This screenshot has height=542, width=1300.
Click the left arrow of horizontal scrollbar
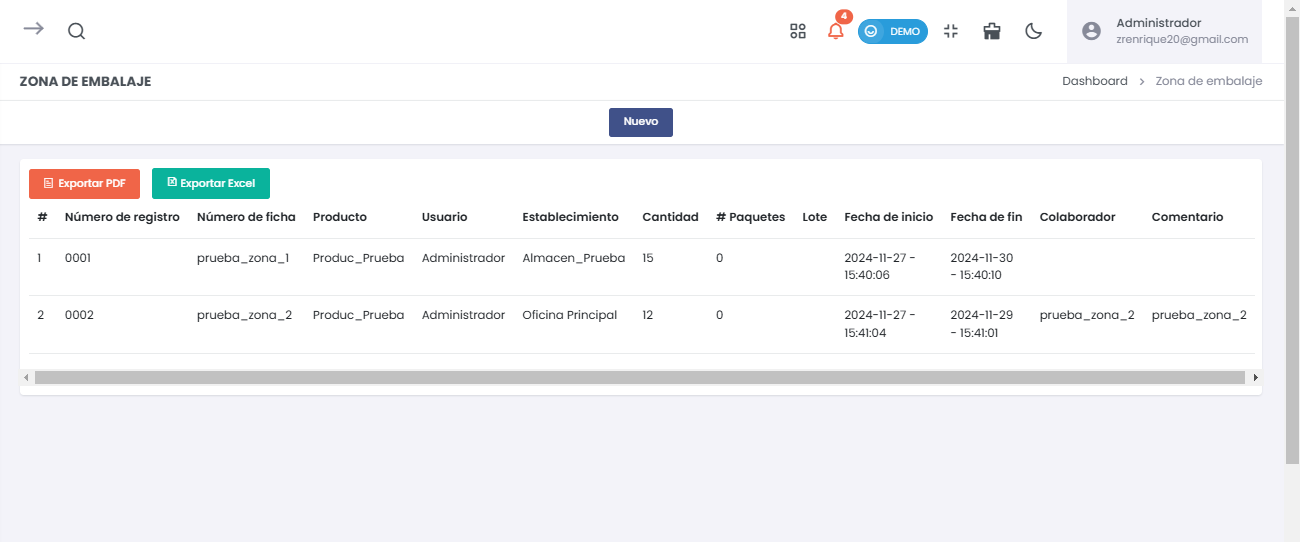tap(27, 378)
